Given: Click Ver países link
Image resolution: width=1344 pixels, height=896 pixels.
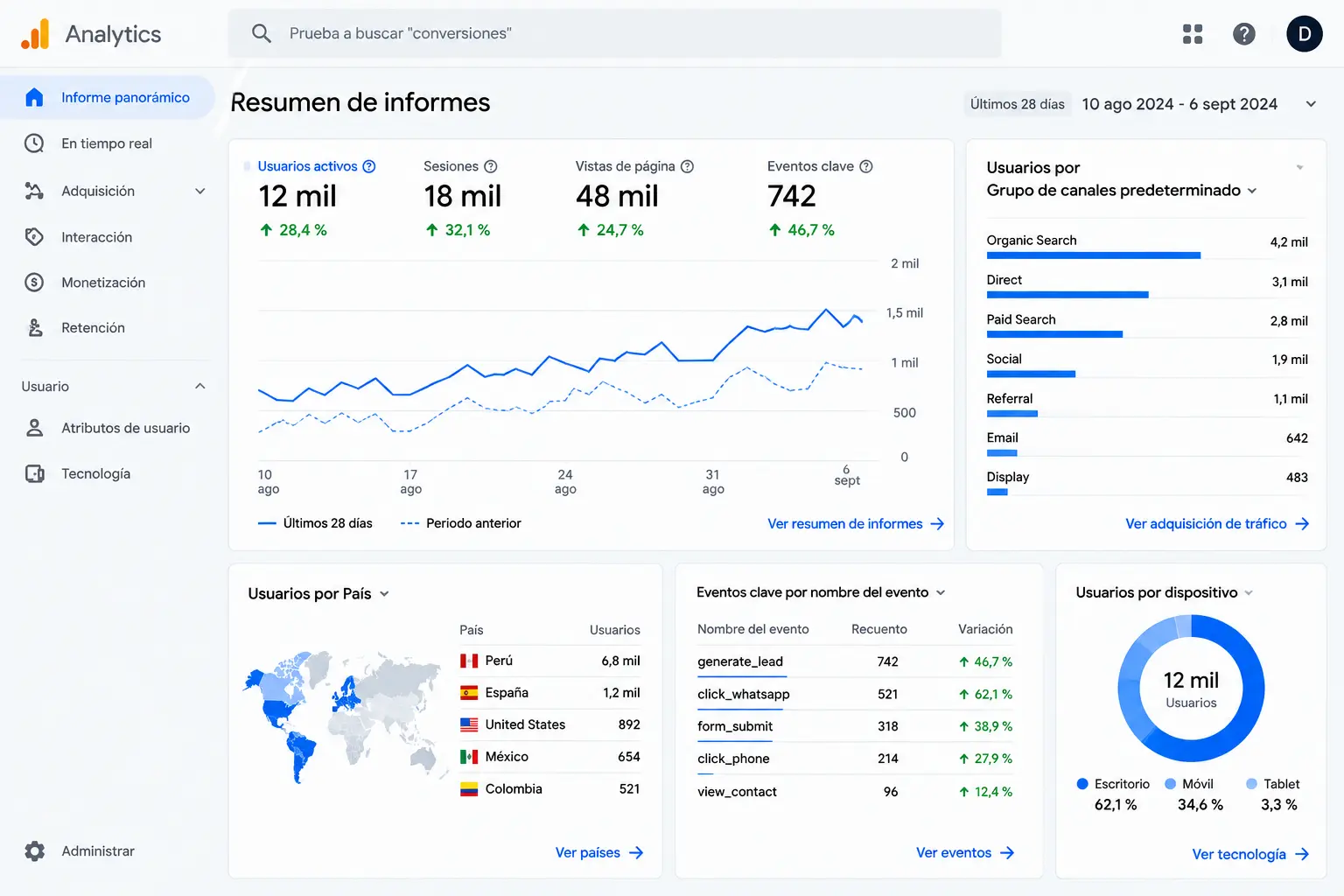Looking at the screenshot, I should point(599,852).
